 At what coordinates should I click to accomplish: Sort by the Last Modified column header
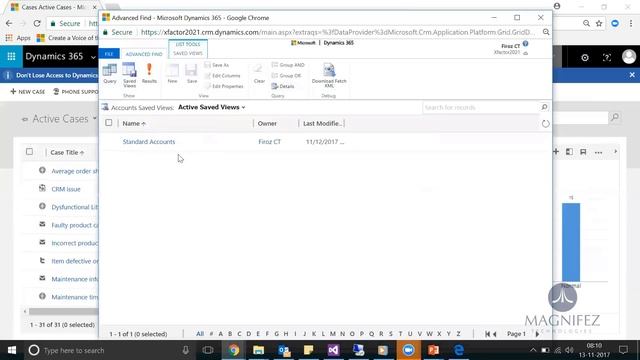point(322,123)
